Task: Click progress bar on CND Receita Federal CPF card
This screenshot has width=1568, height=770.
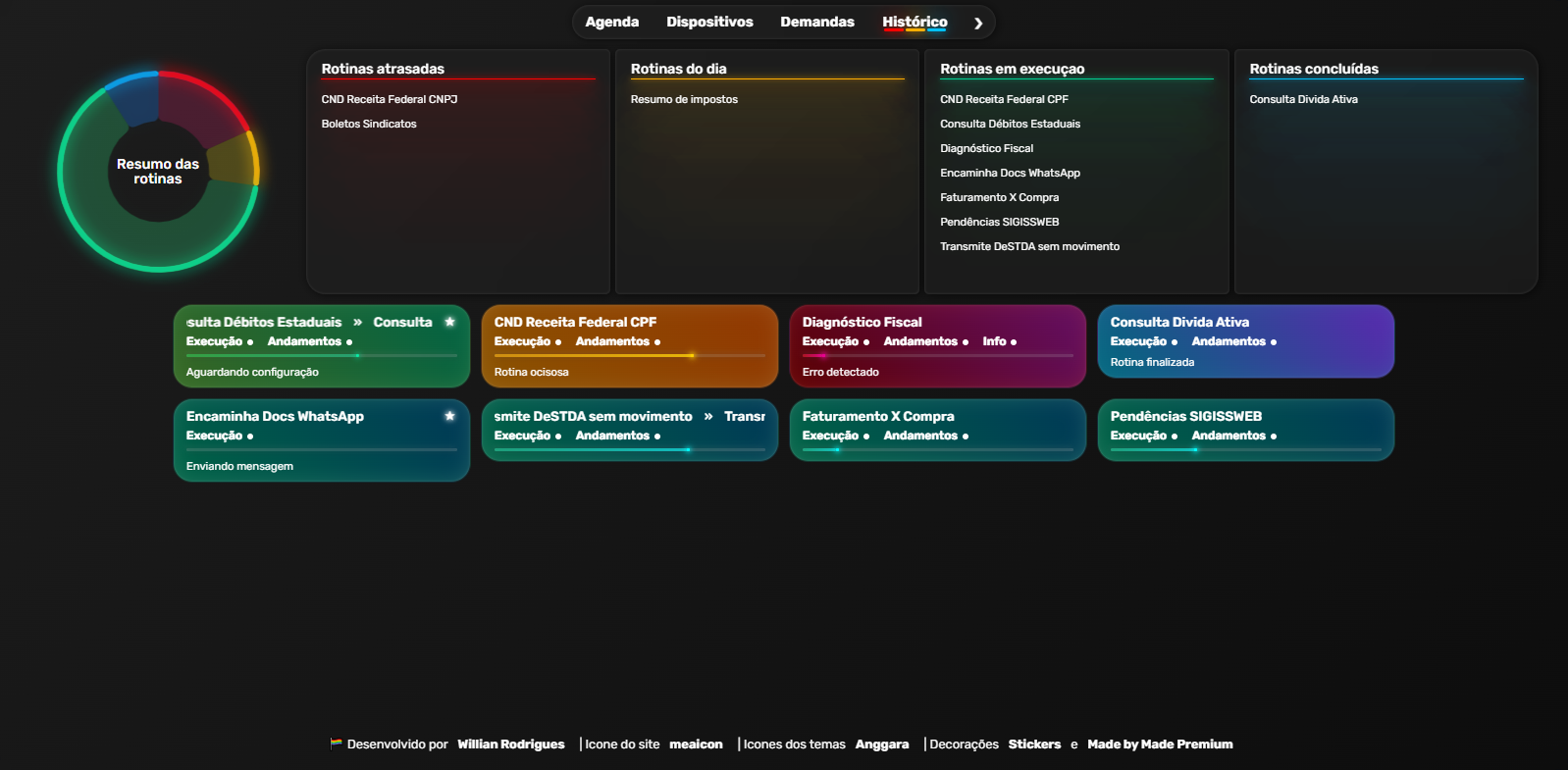Action: 629,355
